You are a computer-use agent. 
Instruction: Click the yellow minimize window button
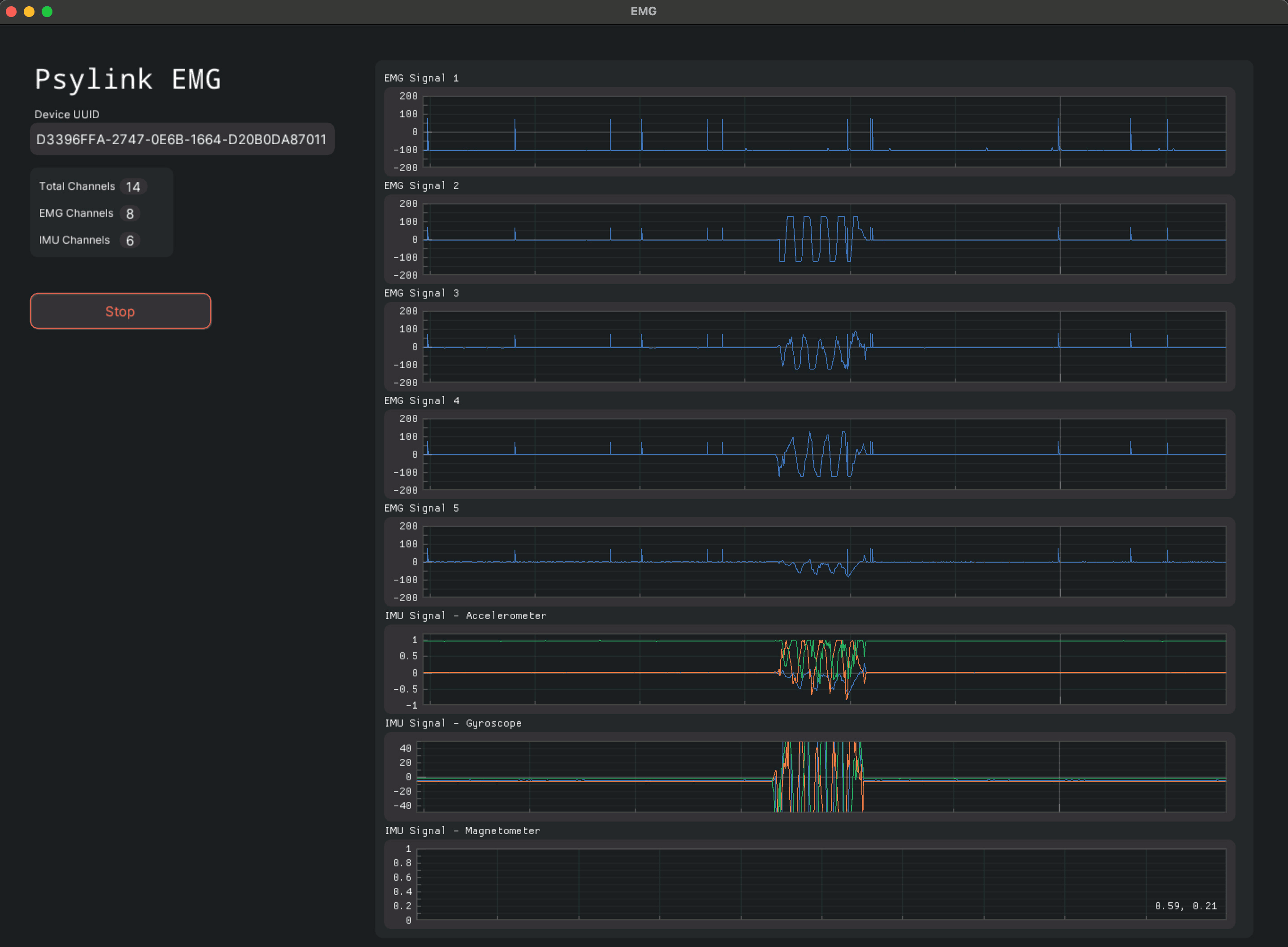(29, 12)
